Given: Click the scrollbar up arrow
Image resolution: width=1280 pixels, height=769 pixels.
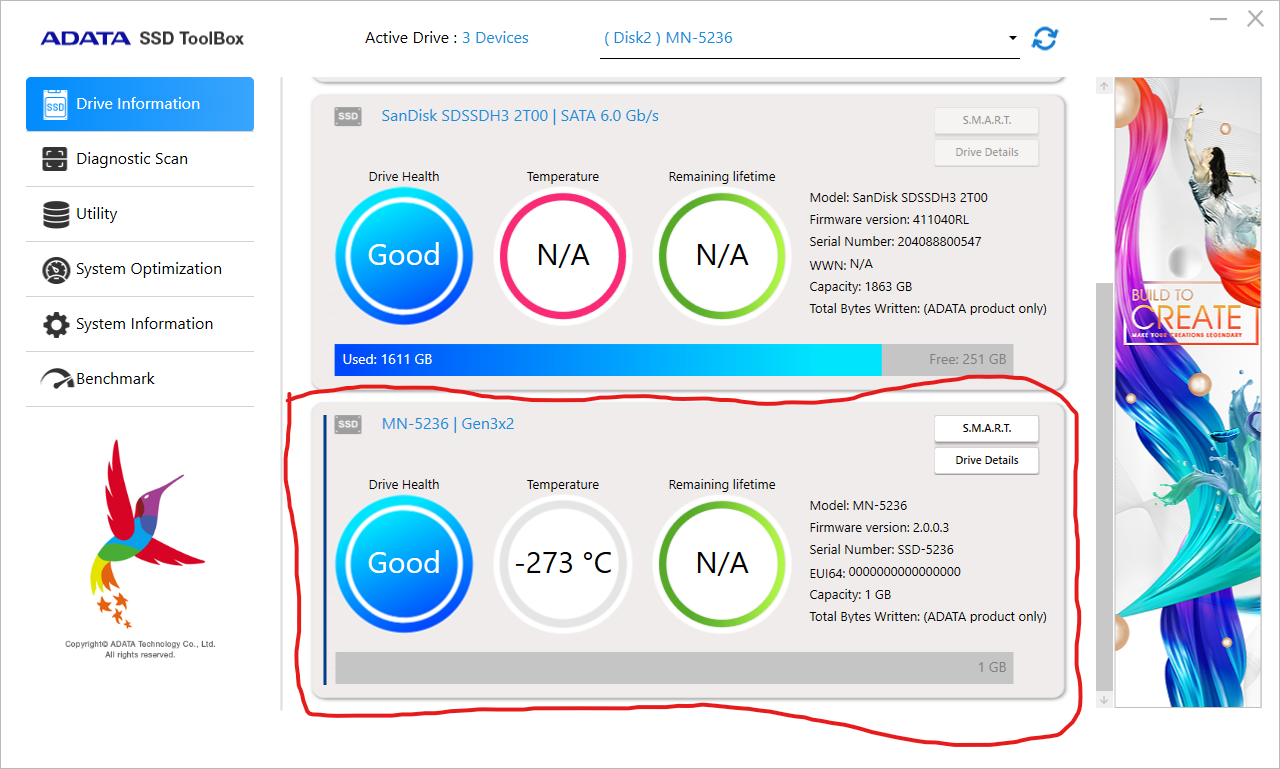Looking at the screenshot, I should [1104, 87].
